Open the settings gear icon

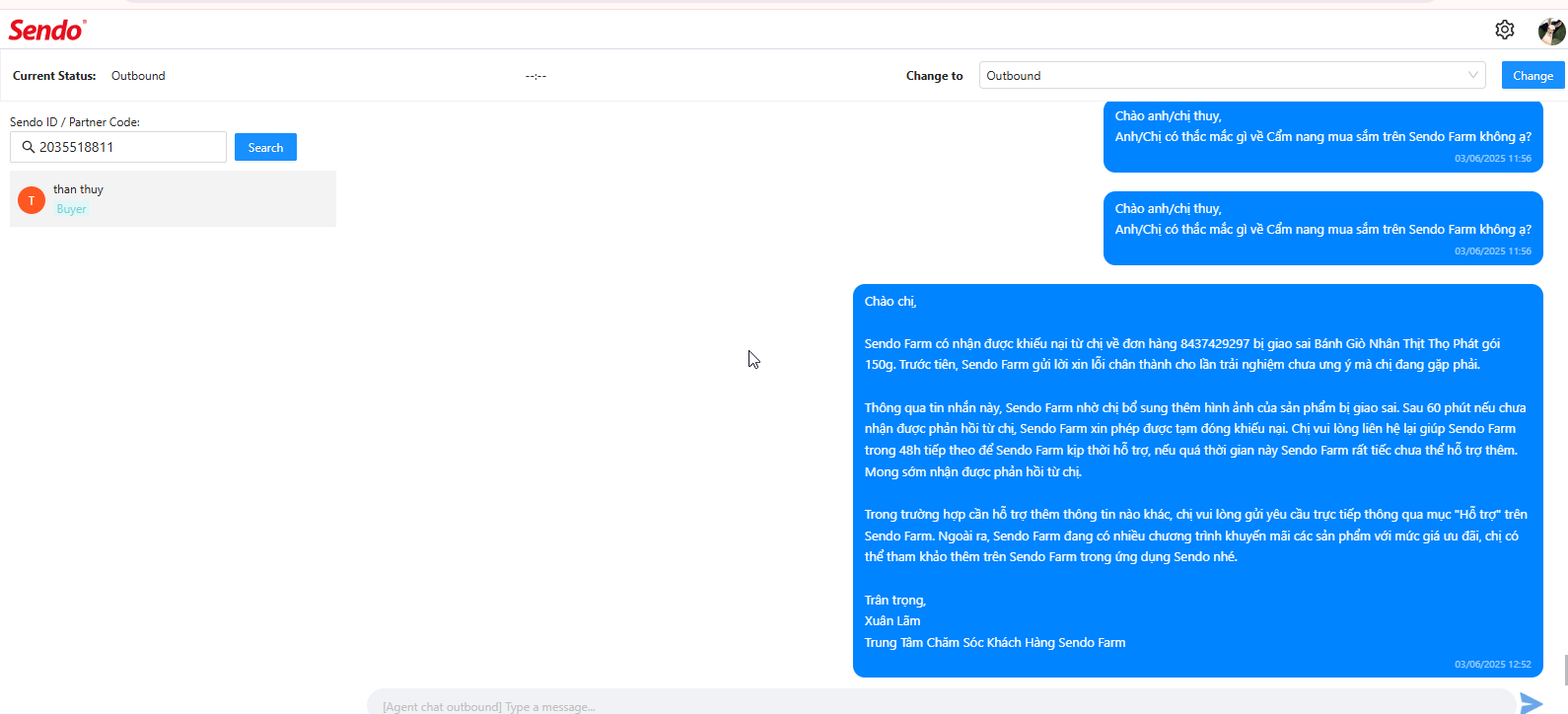1504,30
